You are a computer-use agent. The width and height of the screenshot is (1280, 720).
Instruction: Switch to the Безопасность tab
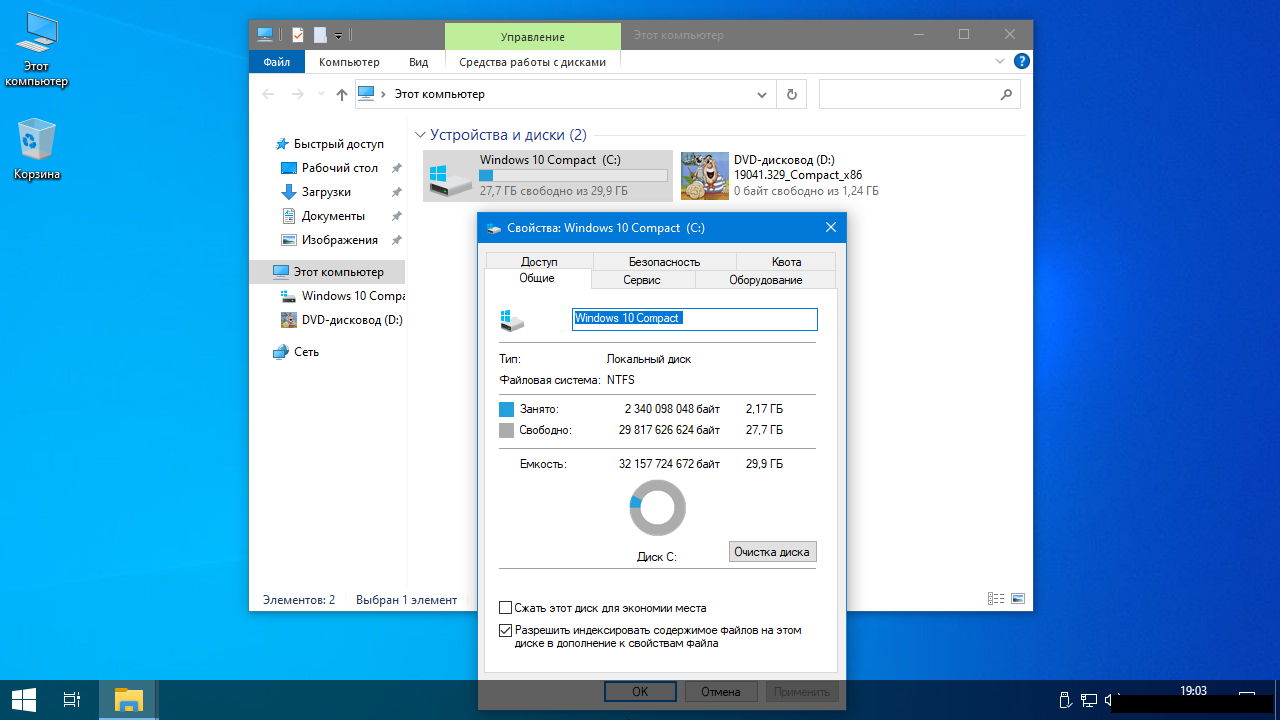pyautogui.click(x=664, y=261)
